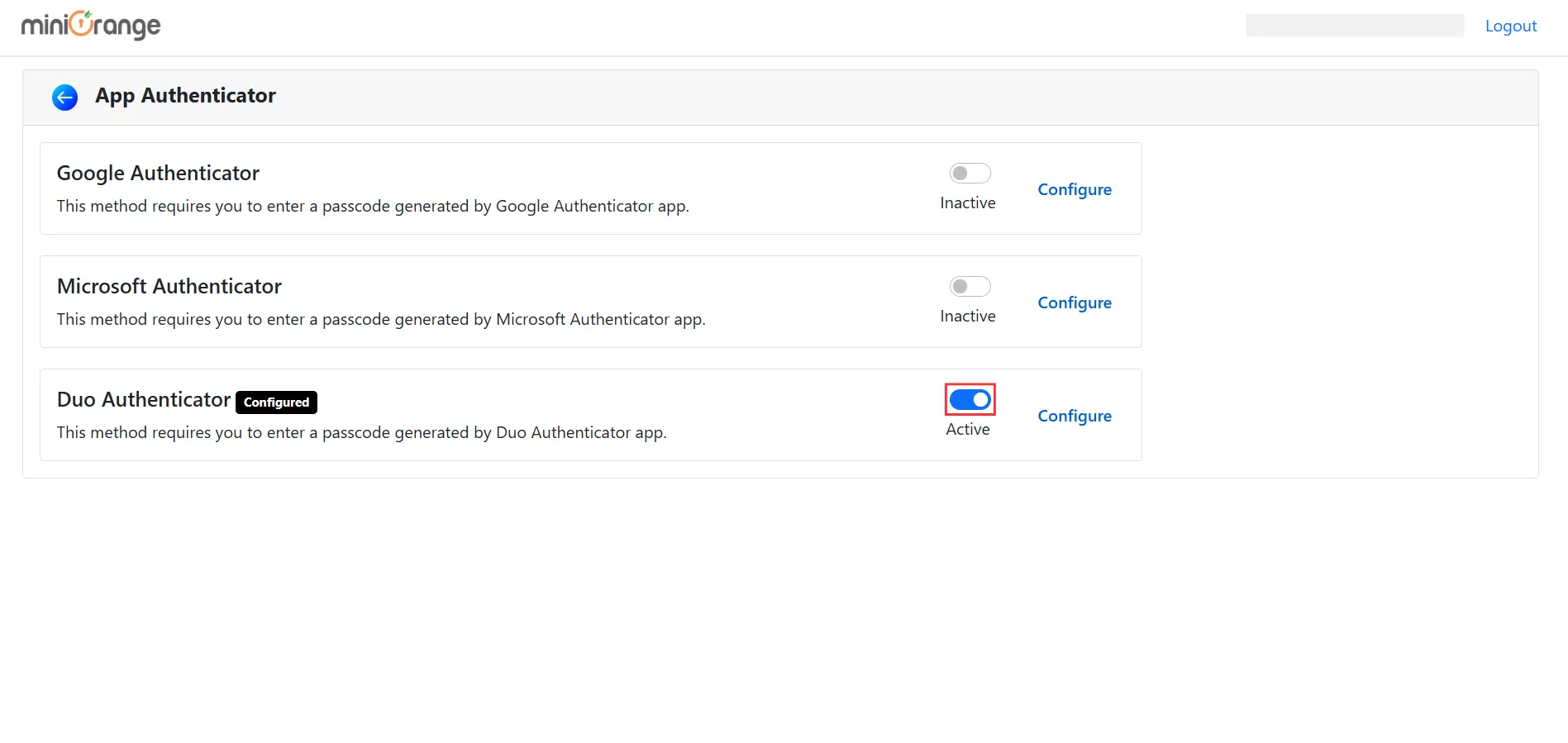Click the Microsoft Authenticator passcode description text

click(x=381, y=319)
